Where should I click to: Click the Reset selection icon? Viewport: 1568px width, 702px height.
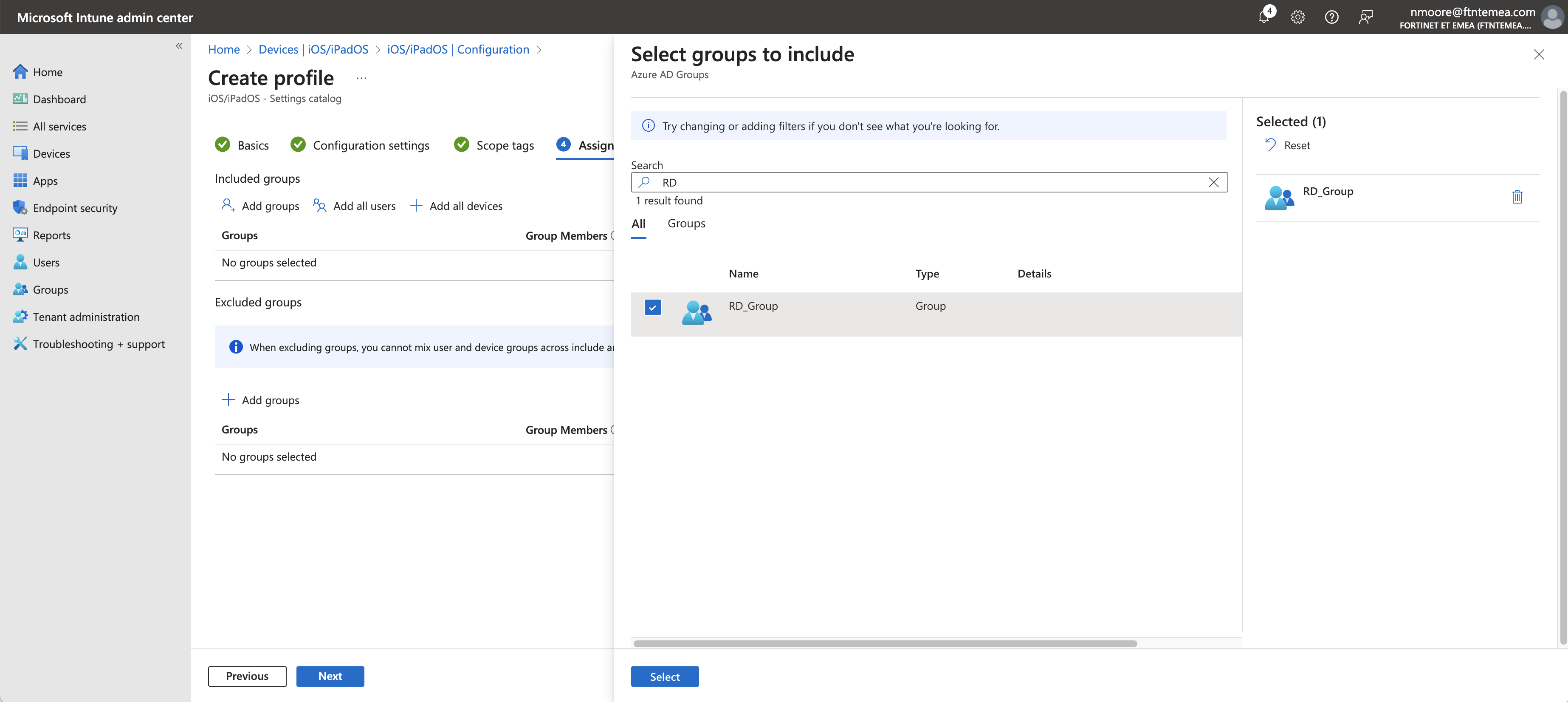click(1270, 145)
